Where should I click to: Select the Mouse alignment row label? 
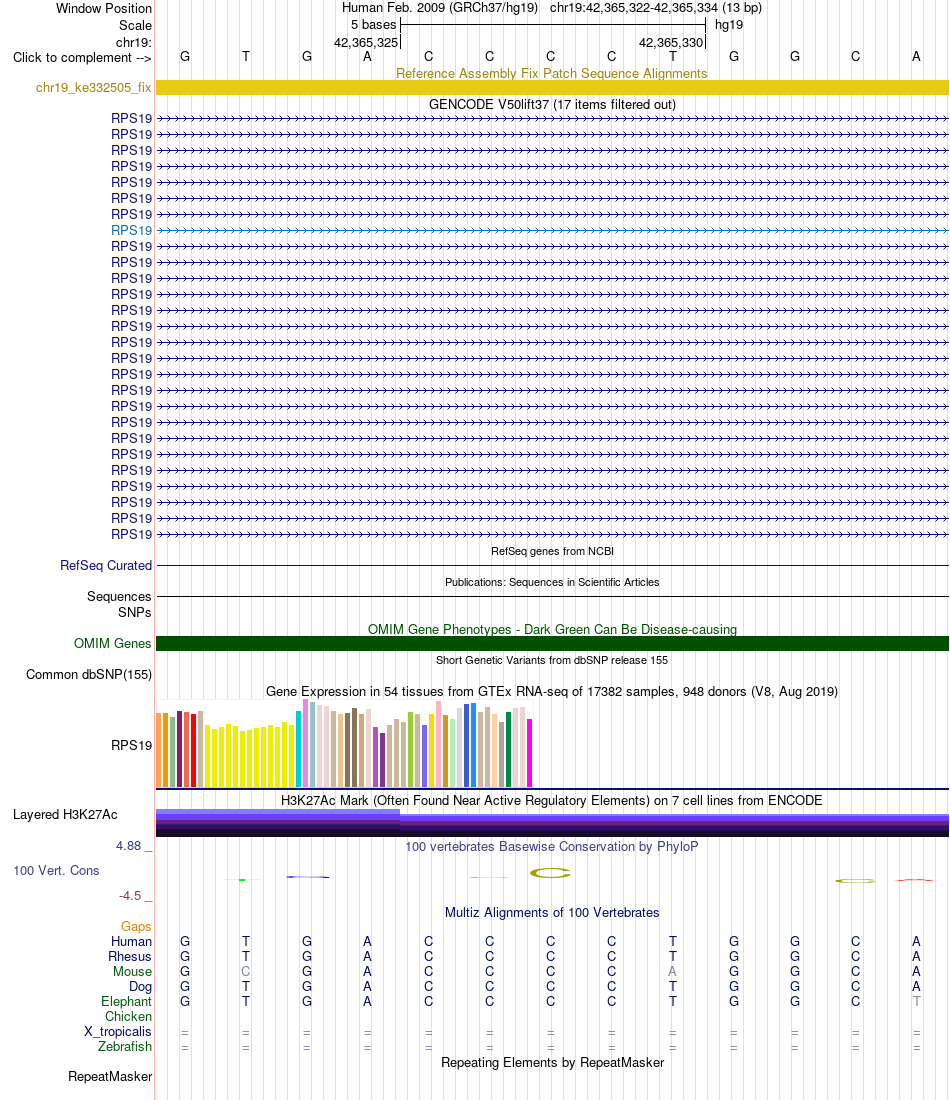click(x=133, y=972)
